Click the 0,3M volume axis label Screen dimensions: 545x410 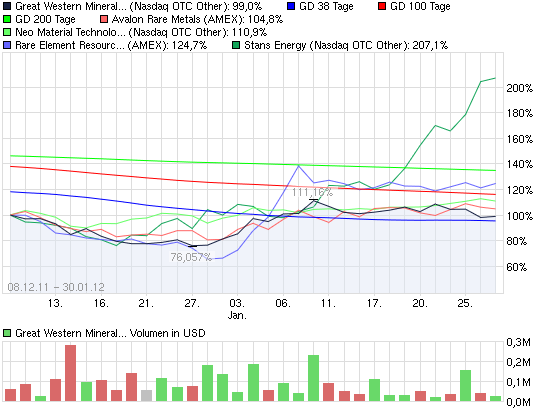pyautogui.click(x=518, y=342)
